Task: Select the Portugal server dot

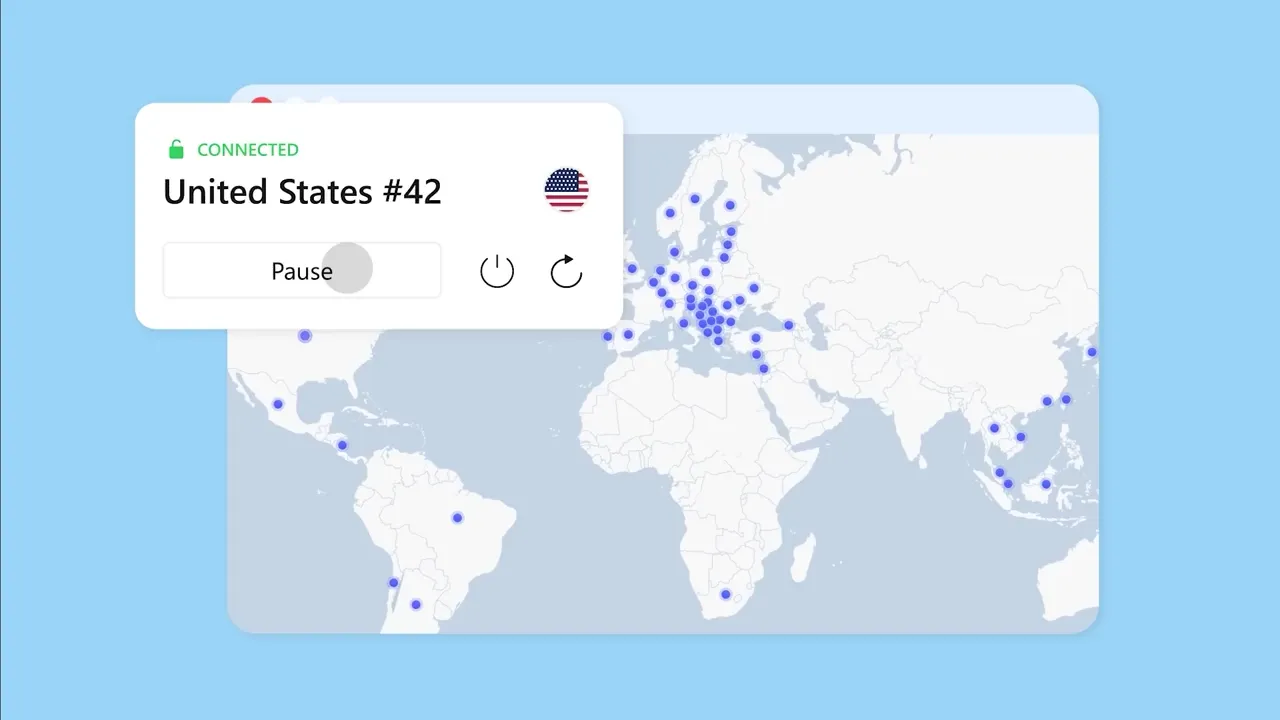Action: click(607, 336)
